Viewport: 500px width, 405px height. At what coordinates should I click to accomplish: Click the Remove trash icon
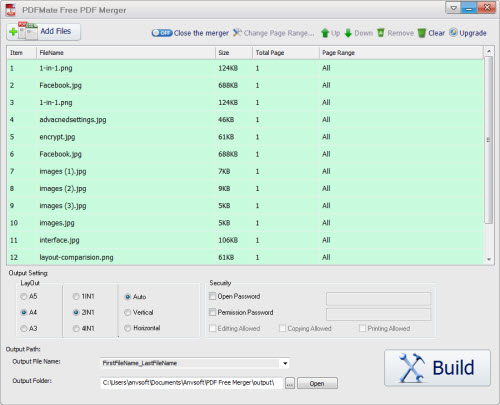tap(381, 33)
